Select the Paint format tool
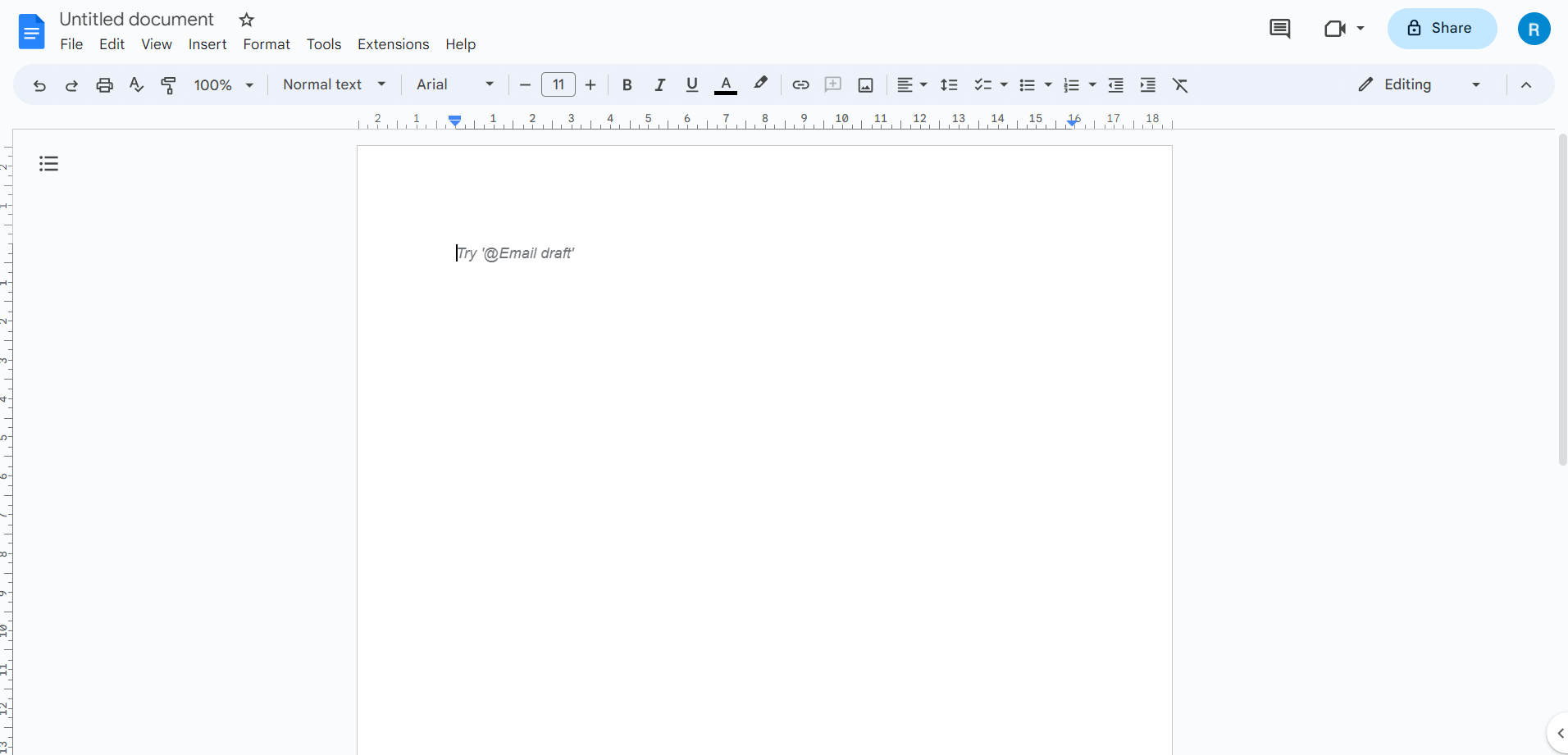The height and width of the screenshot is (755, 1568). click(x=168, y=84)
